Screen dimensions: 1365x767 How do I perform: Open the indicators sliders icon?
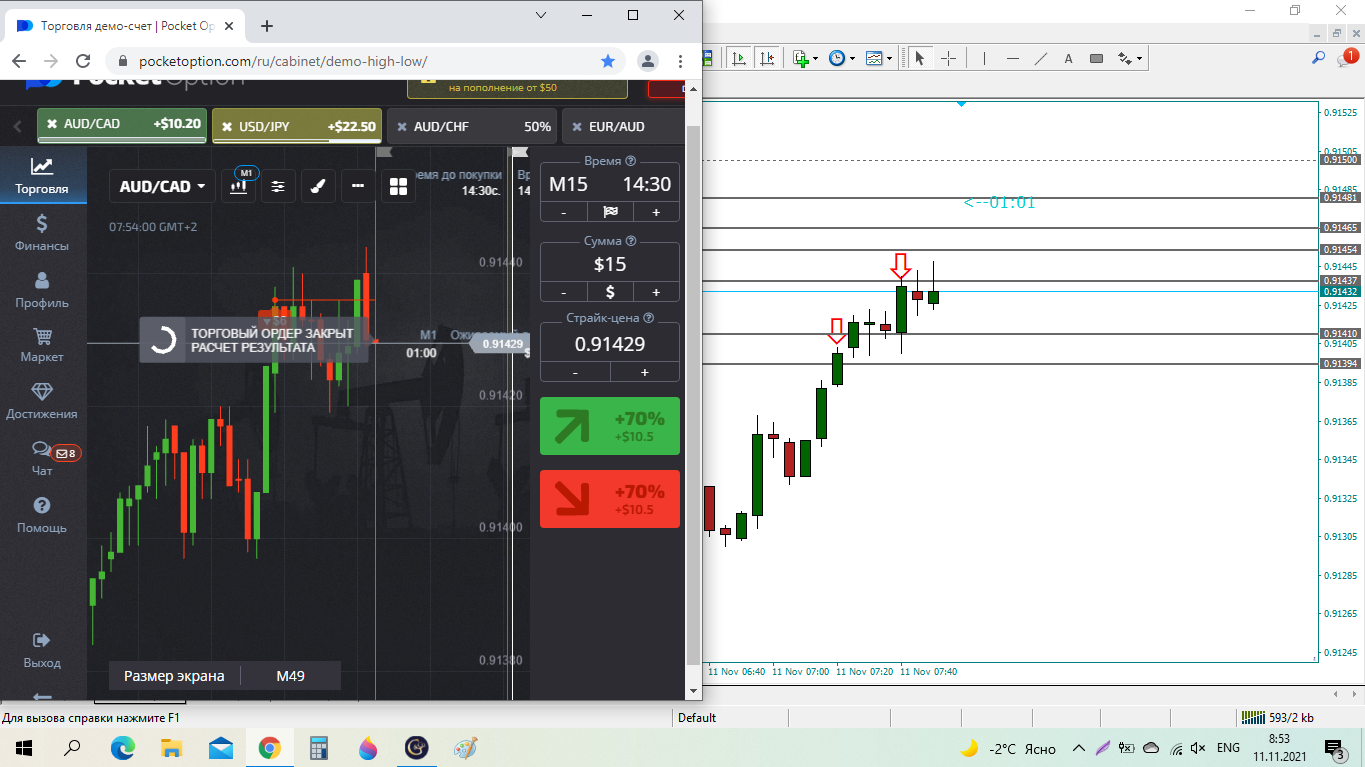click(278, 186)
